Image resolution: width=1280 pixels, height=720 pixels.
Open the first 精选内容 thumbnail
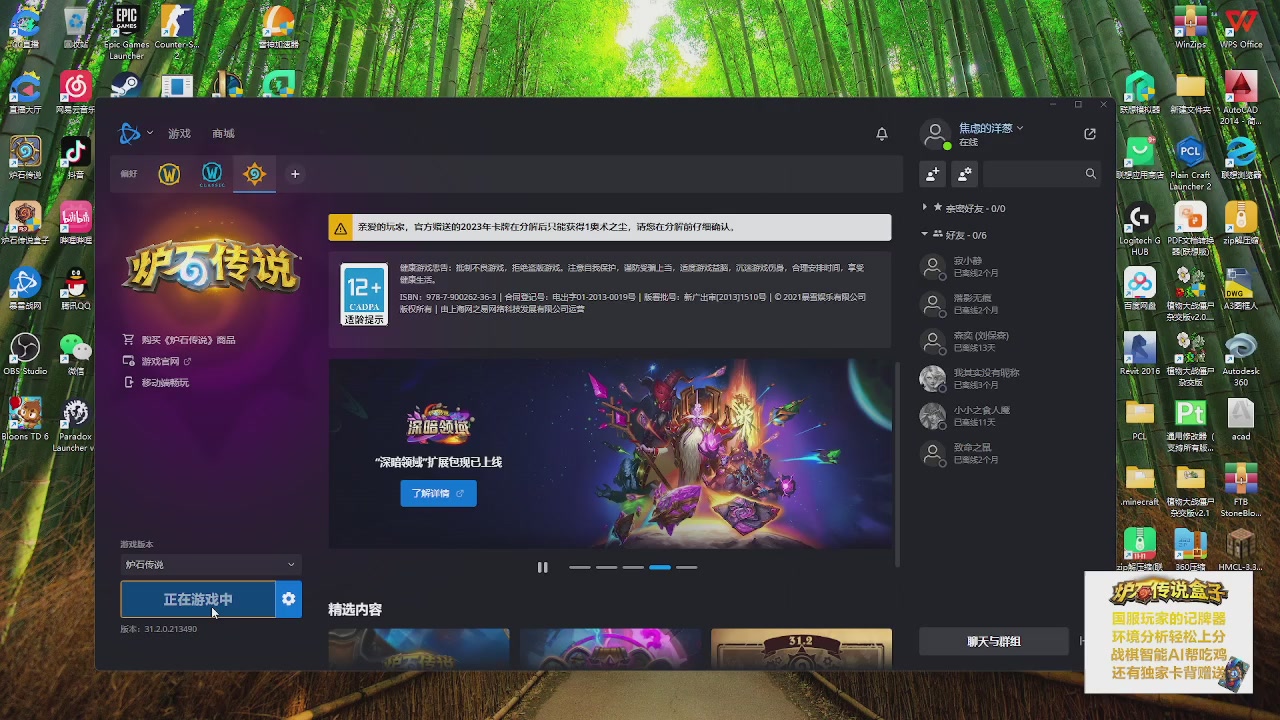[x=419, y=648]
